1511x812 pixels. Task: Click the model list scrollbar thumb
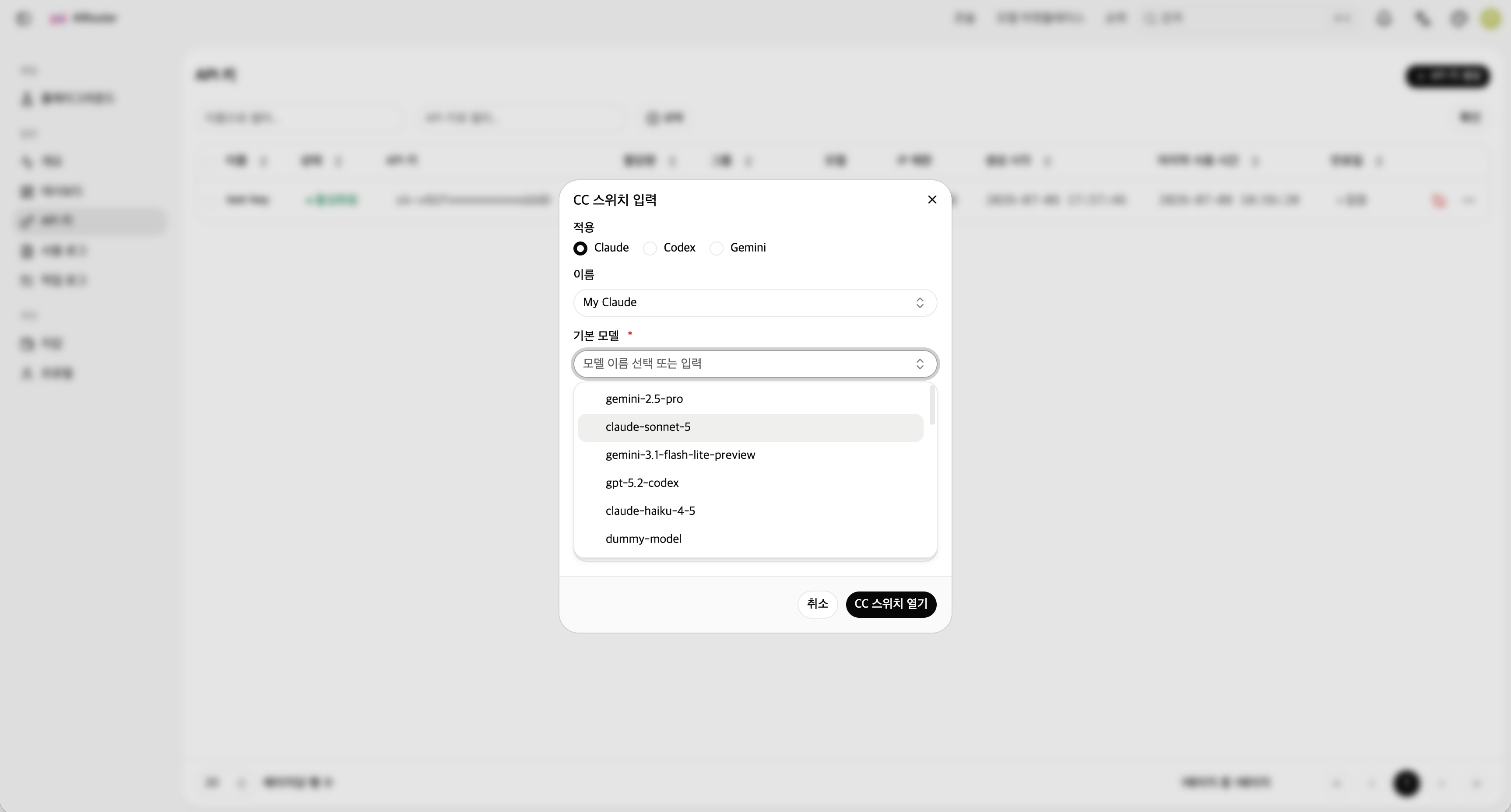(932, 406)
